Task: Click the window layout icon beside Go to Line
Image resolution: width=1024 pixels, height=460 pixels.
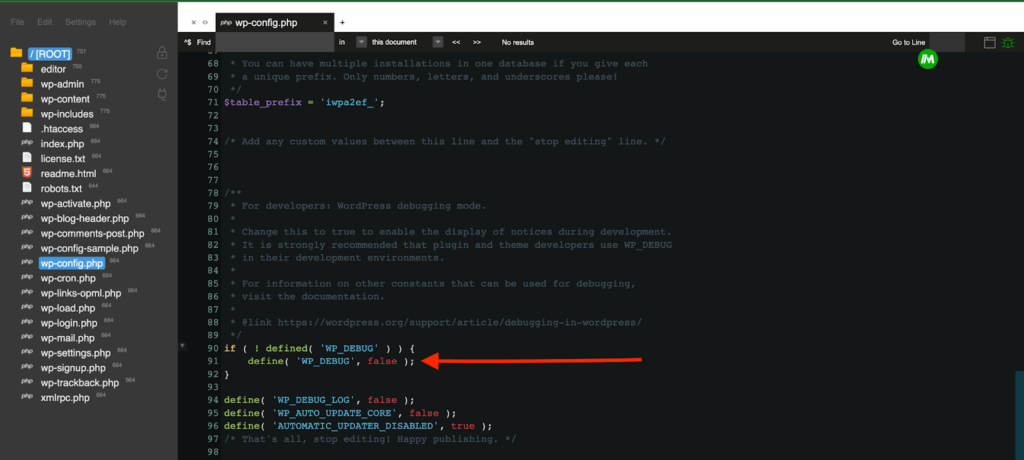Action: click(989, 42)
